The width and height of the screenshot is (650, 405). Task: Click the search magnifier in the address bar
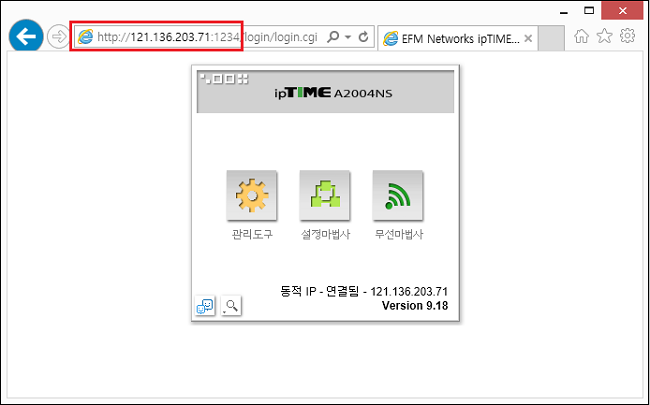(x=333, y=37)
